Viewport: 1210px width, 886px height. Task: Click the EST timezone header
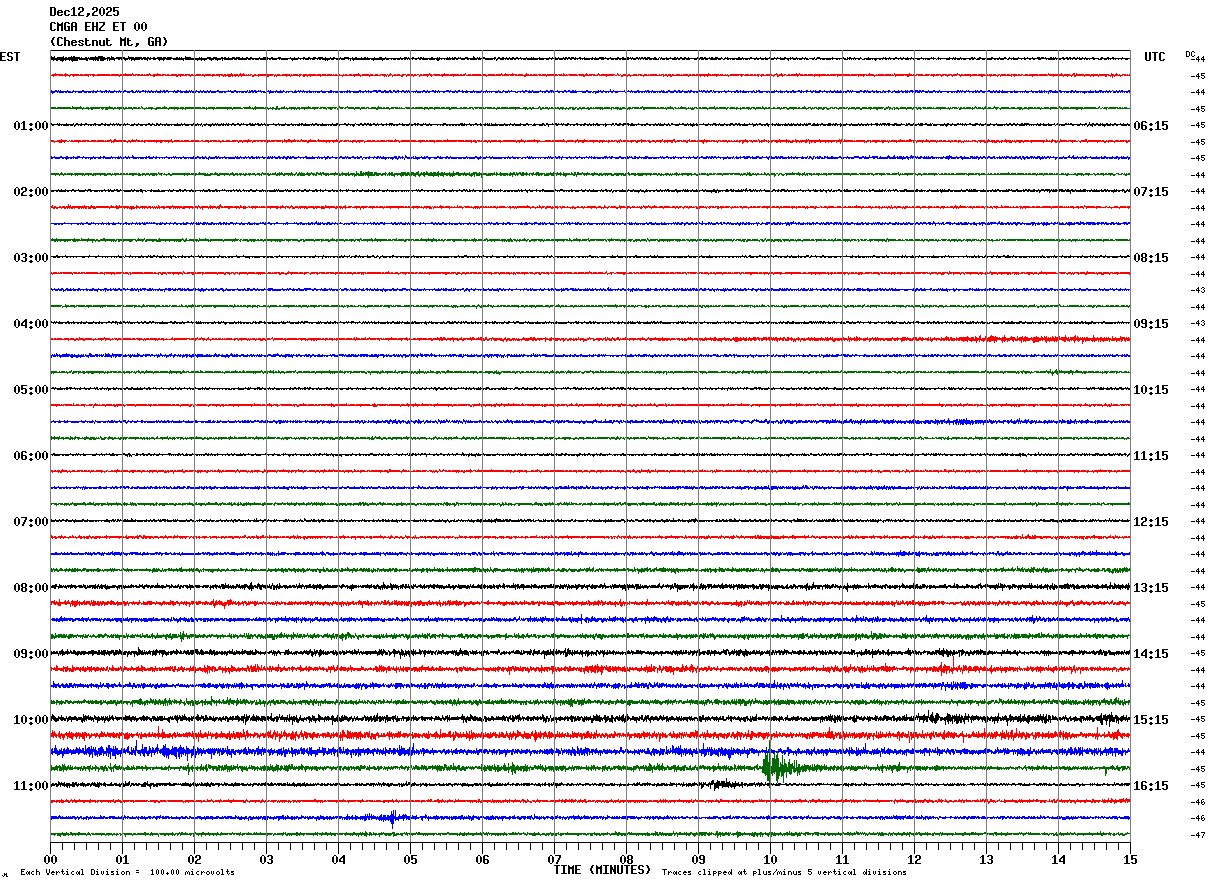(x=10, y=57)
